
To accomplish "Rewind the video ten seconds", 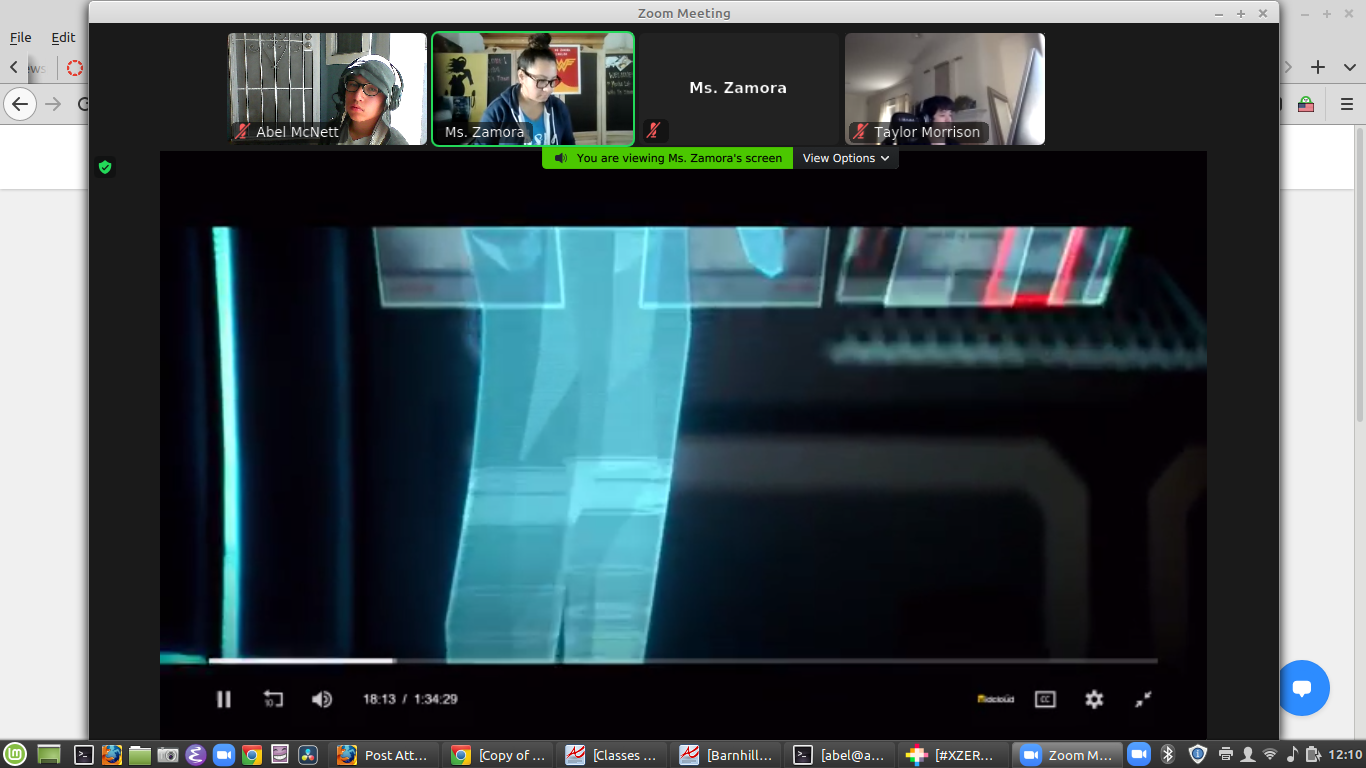I will point(273,699).
